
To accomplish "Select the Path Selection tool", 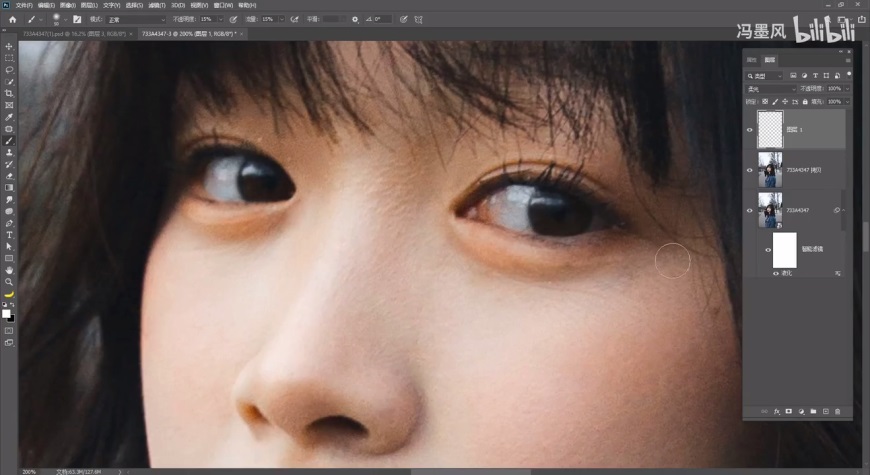I will point(9,246).
